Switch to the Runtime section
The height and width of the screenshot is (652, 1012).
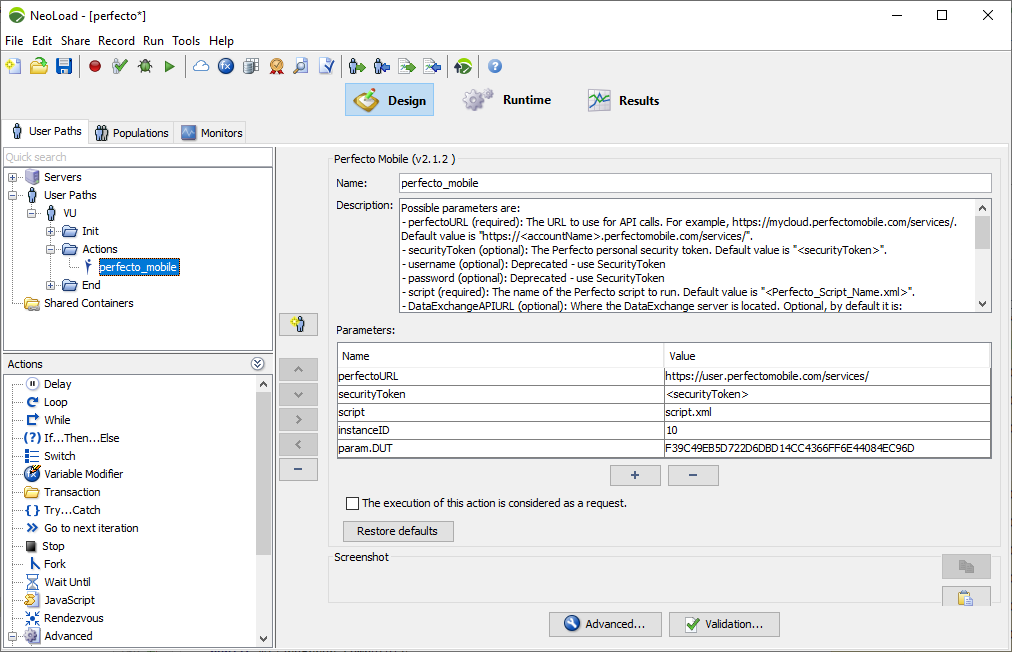pyautogui.click(x=507, y=100)
